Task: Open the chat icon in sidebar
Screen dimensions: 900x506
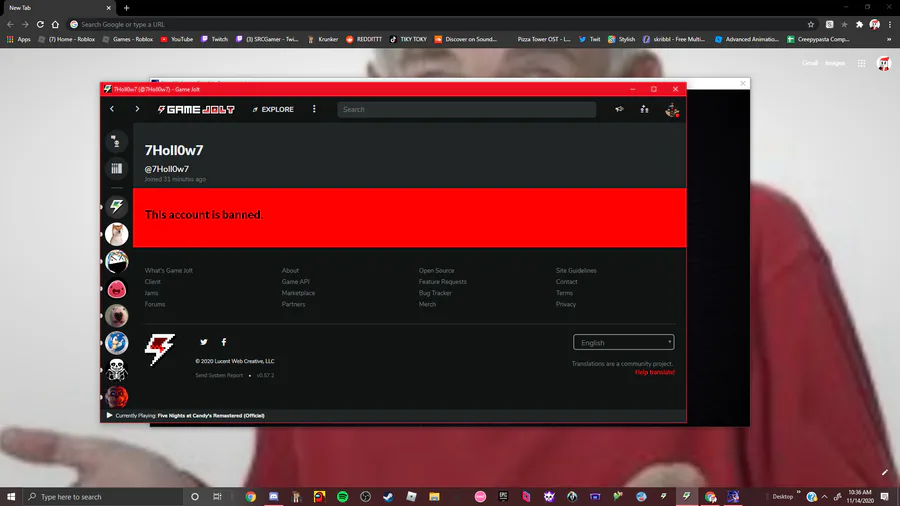Action: click(x=116, y=141)
